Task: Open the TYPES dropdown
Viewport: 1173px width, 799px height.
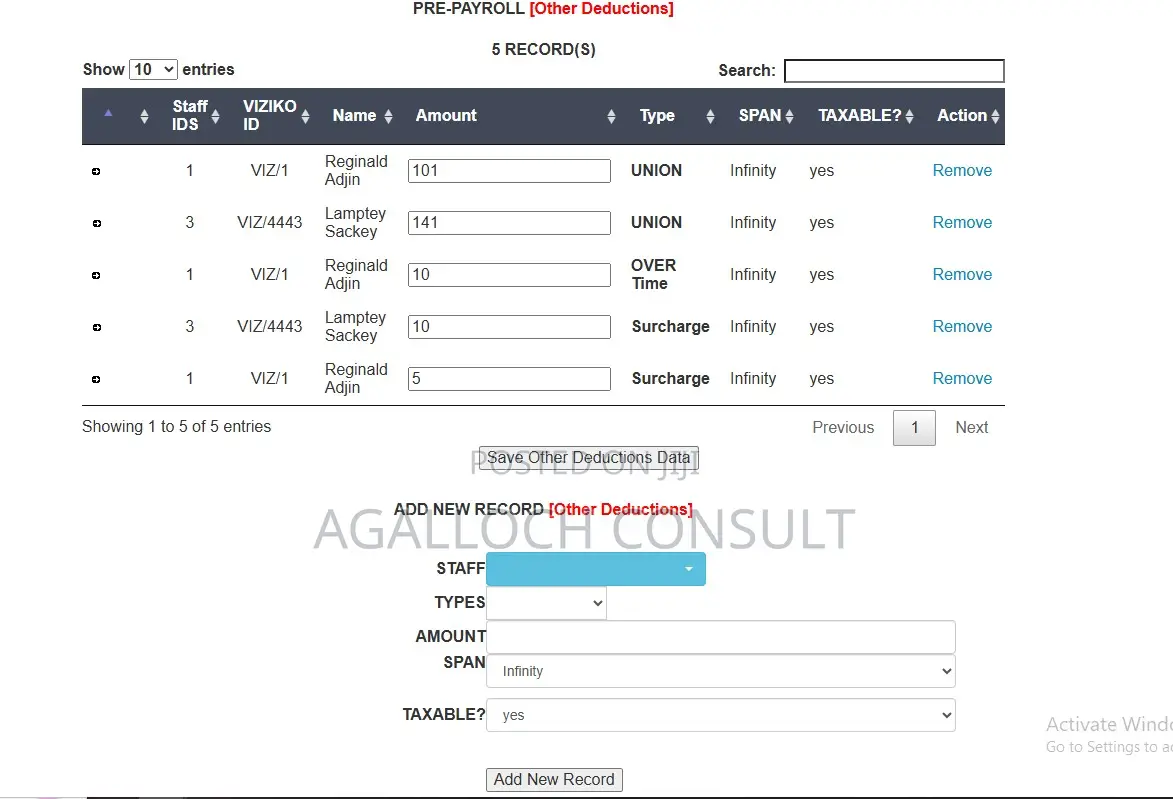Action: pos(546,603)
